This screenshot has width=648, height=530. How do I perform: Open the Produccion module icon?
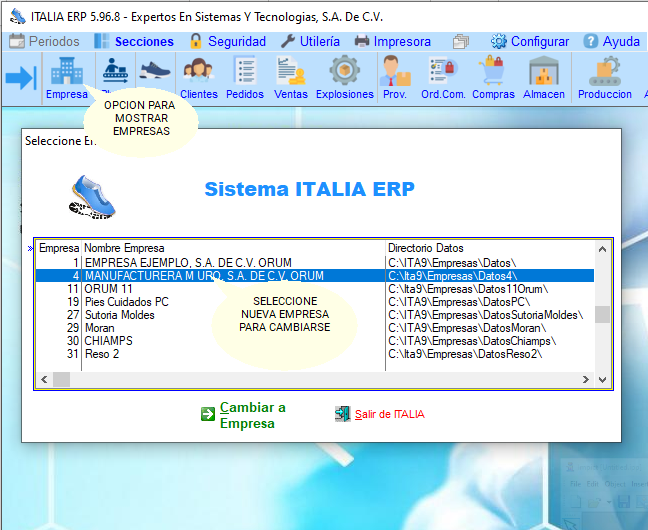[x=605, y=78]
